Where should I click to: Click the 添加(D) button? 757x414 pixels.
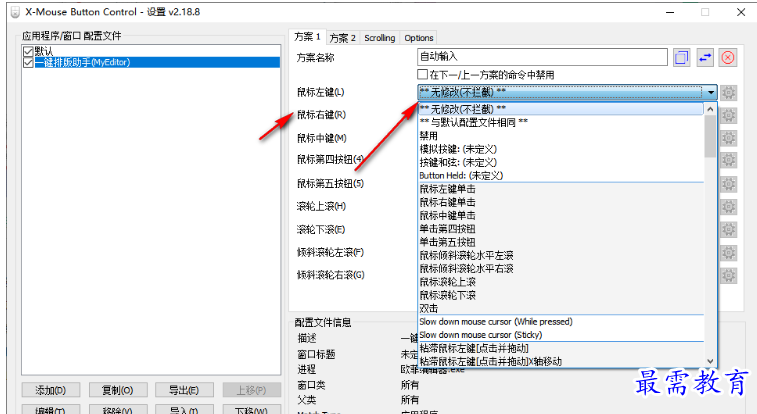[x=51, y=390]
